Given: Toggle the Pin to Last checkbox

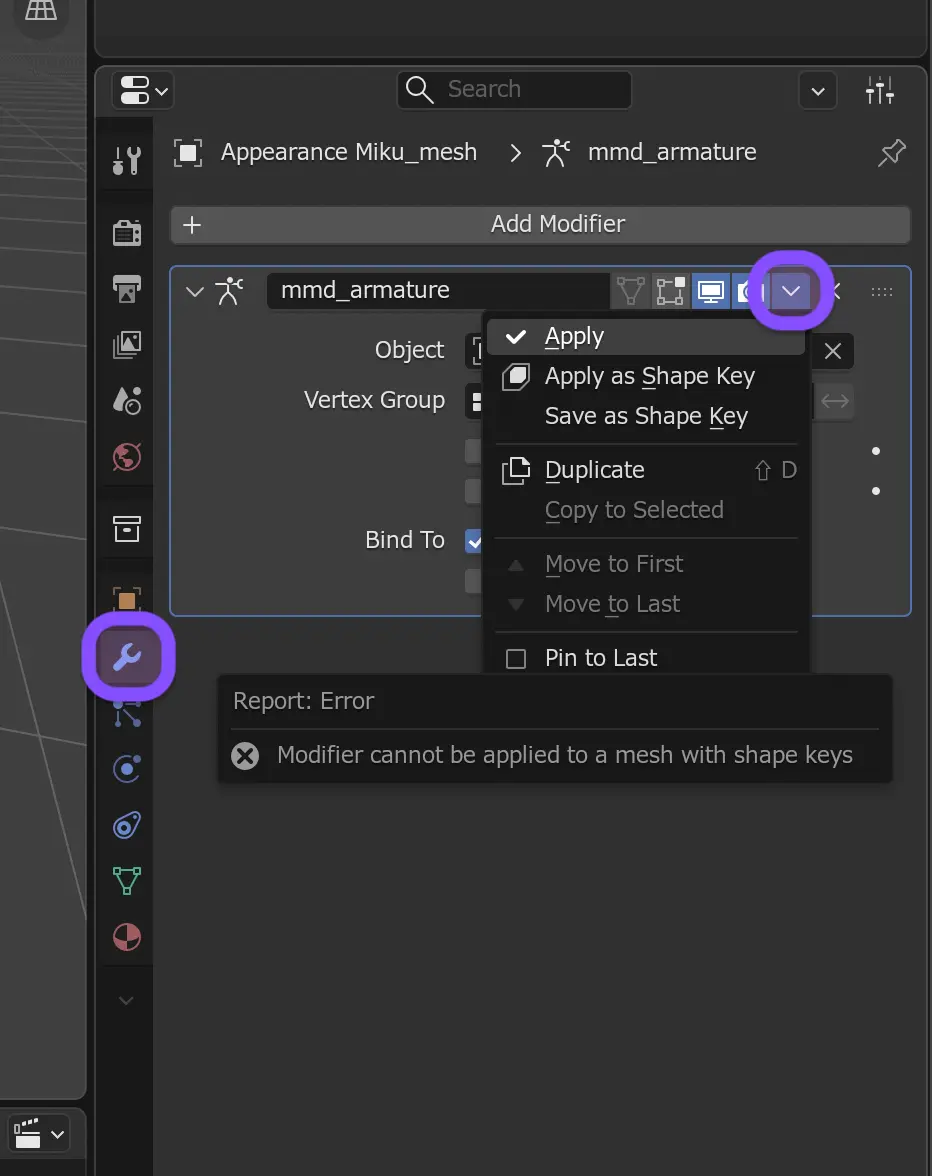Looking at the screenshot, I should [516, 658].
